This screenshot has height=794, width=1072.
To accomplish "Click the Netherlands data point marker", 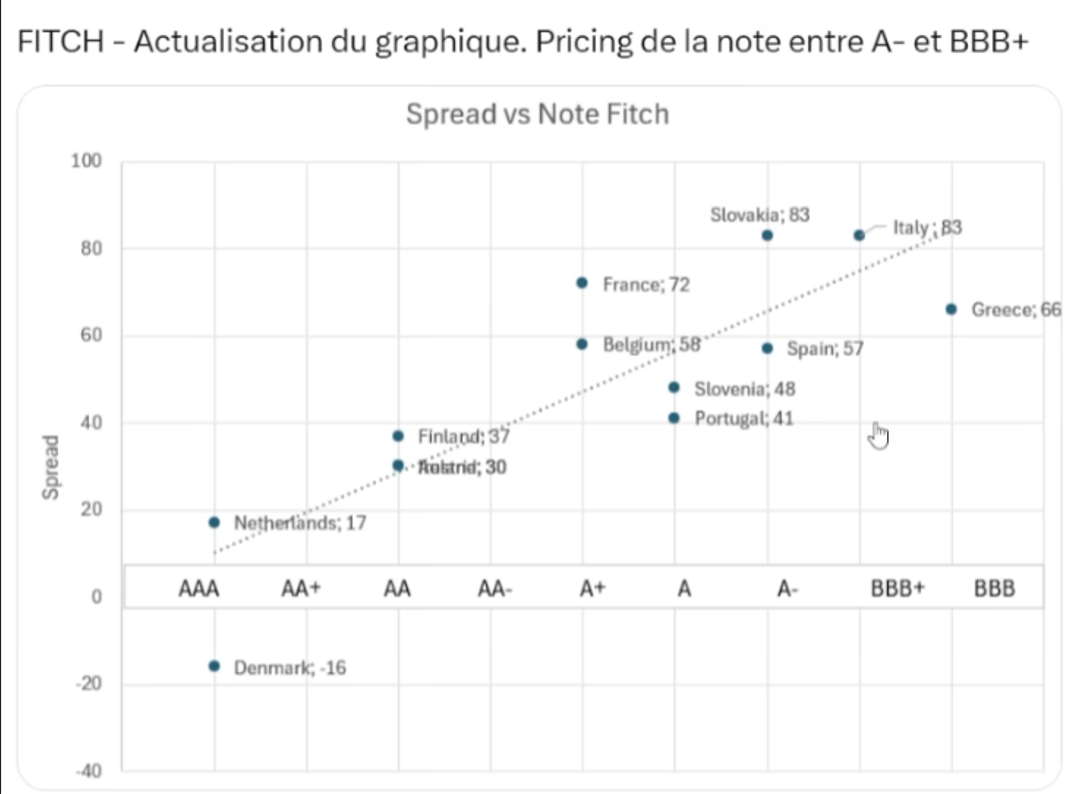I will click(214, 522).
